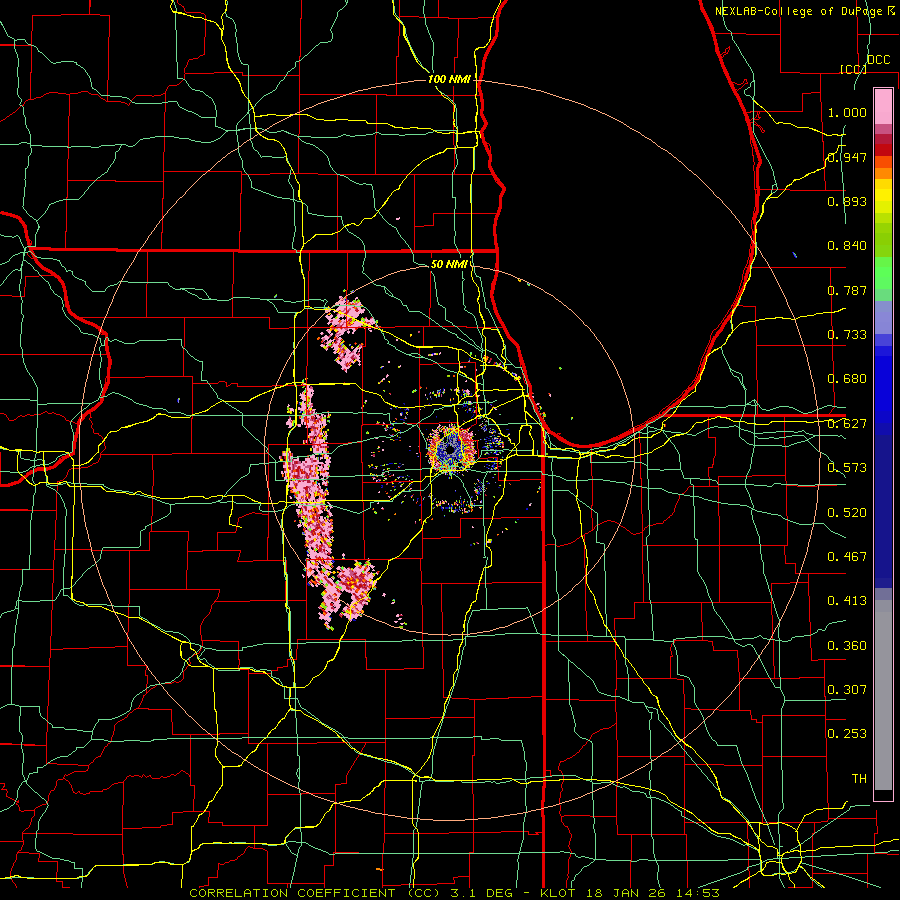This screenshot has width=900, height=900.
Task: Click the Correlation Coefficient KLOT caption line
Action: 454,893
